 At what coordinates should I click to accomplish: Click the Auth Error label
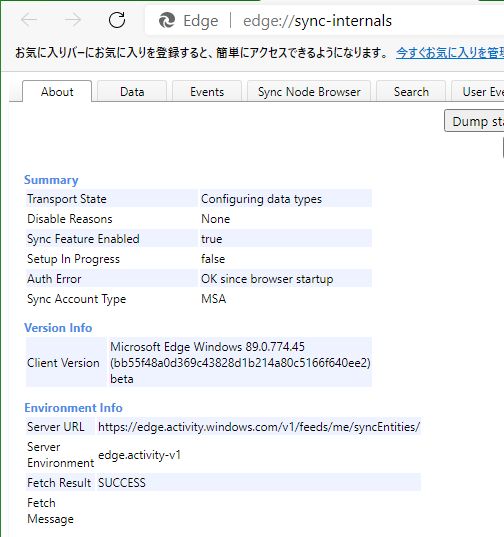coord(54,279)
